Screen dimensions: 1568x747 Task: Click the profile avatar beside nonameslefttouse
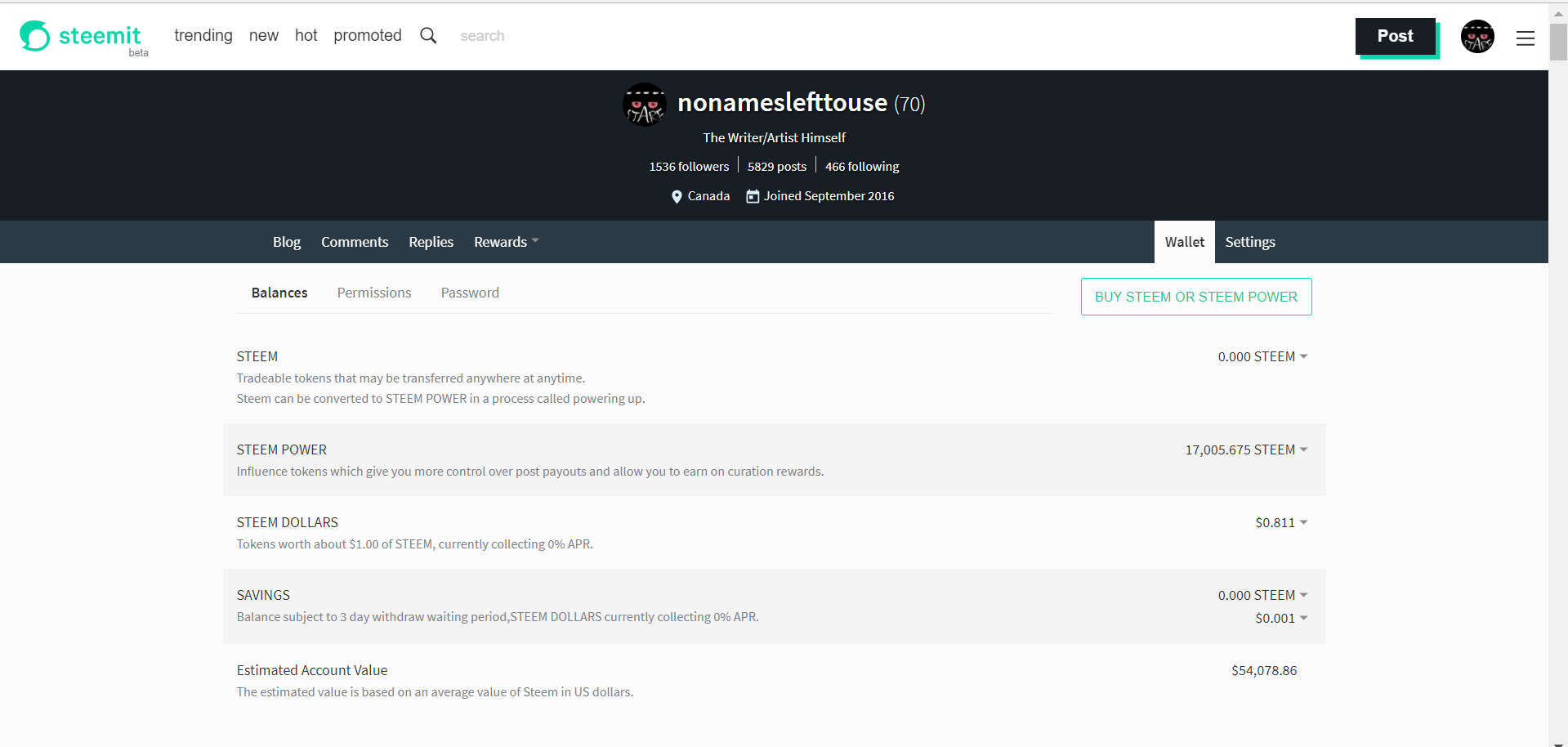click(x=645, y=104)
